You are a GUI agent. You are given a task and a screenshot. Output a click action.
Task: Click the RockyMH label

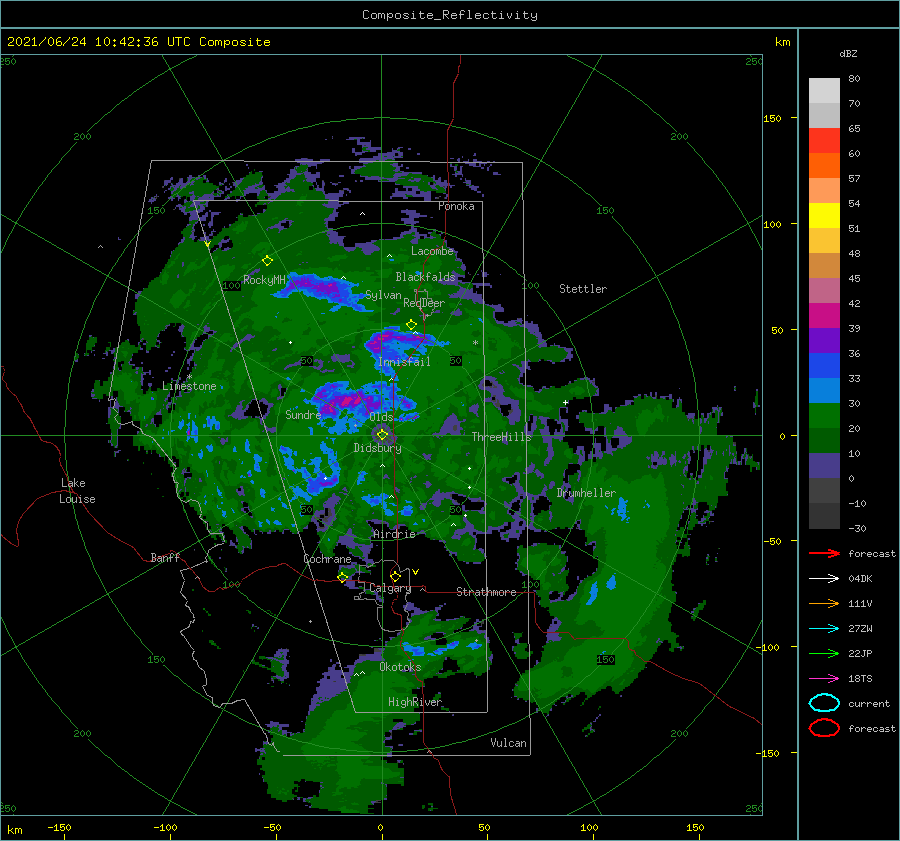(x=264, y=280)
